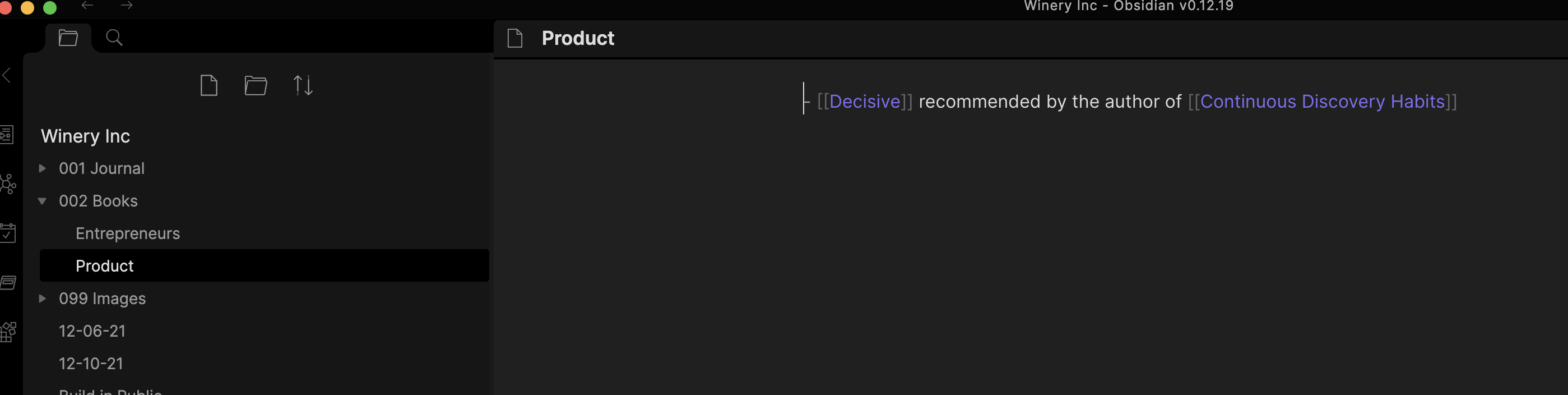Viewport: 1568px width, 395px height.
Task: Open Continuous Discovery Habits link
Action: 1322,102
